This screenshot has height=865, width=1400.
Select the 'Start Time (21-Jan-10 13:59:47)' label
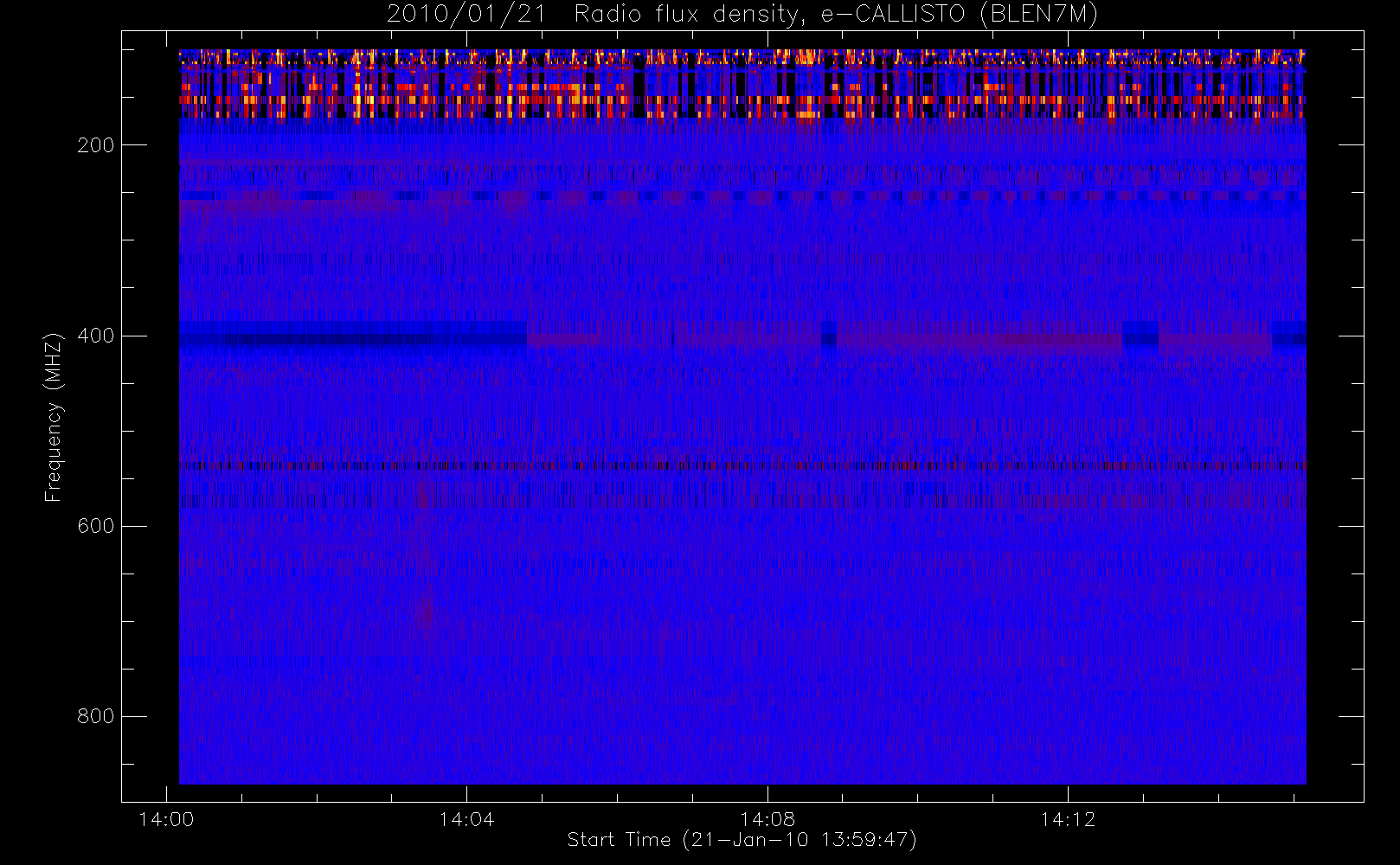coord(742,840)
